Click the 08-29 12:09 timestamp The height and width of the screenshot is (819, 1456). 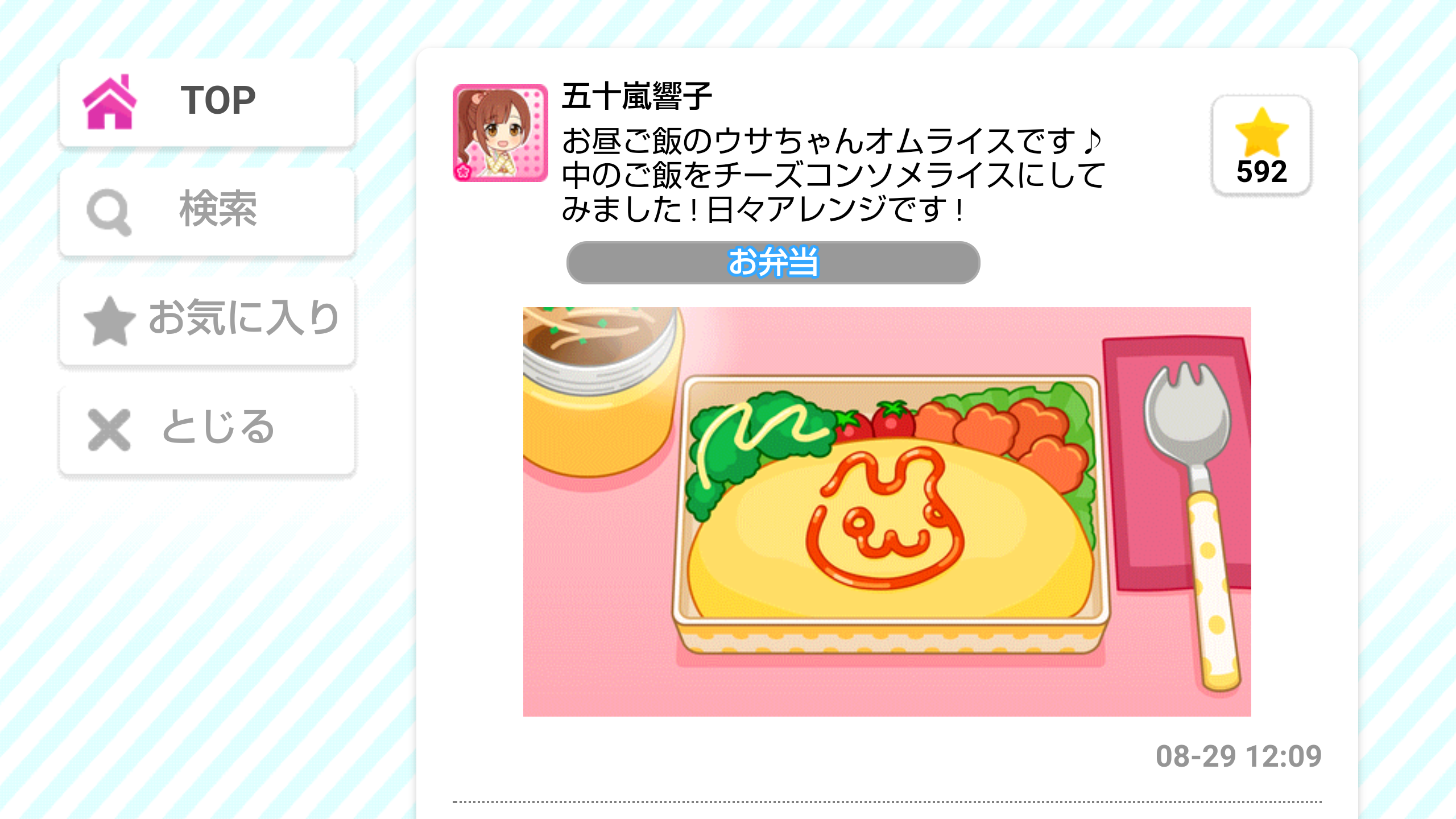pyautogui.click(x=1239, y=756)
